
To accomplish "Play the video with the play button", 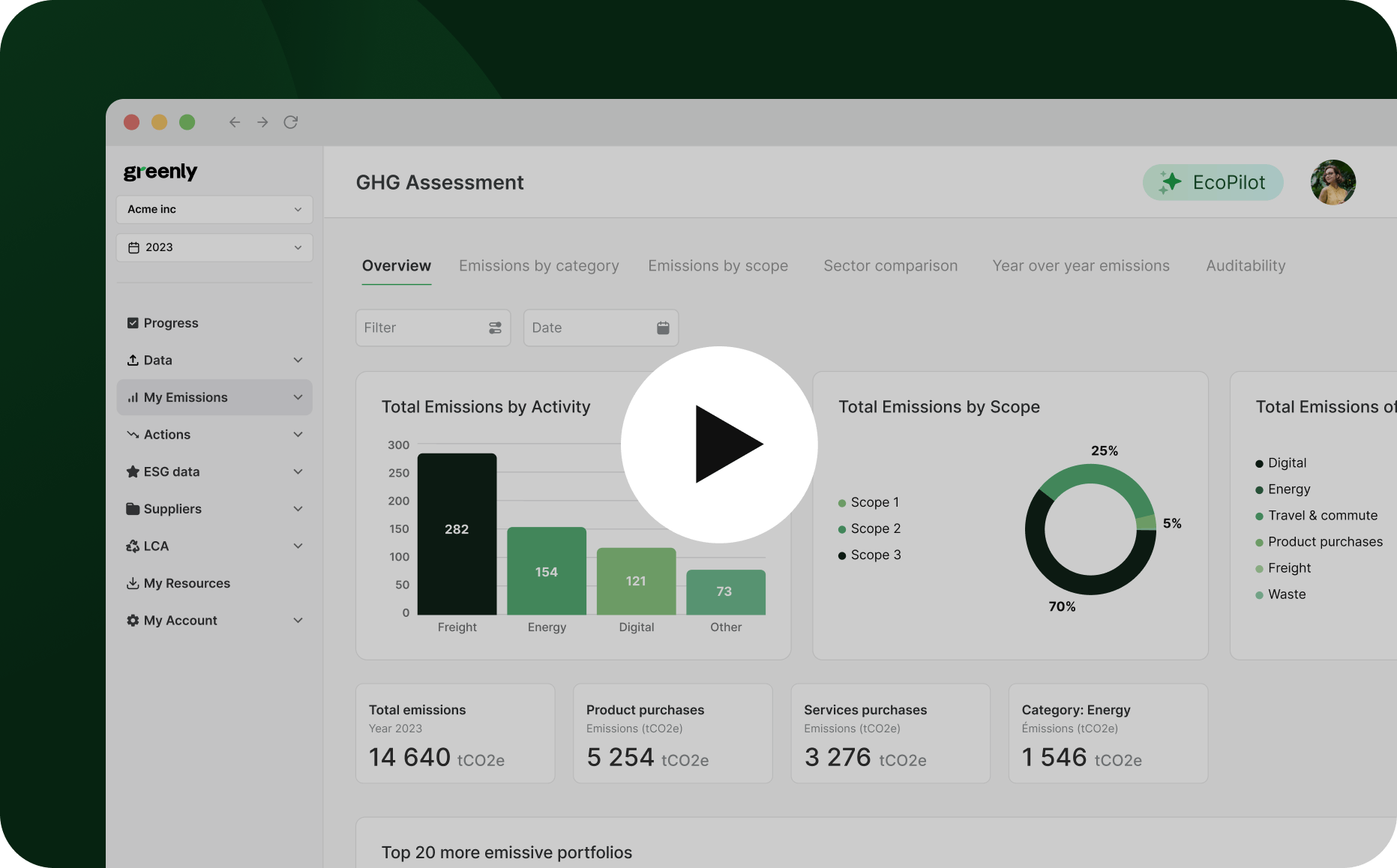I will pyautogui.click(x=719, y=444).
